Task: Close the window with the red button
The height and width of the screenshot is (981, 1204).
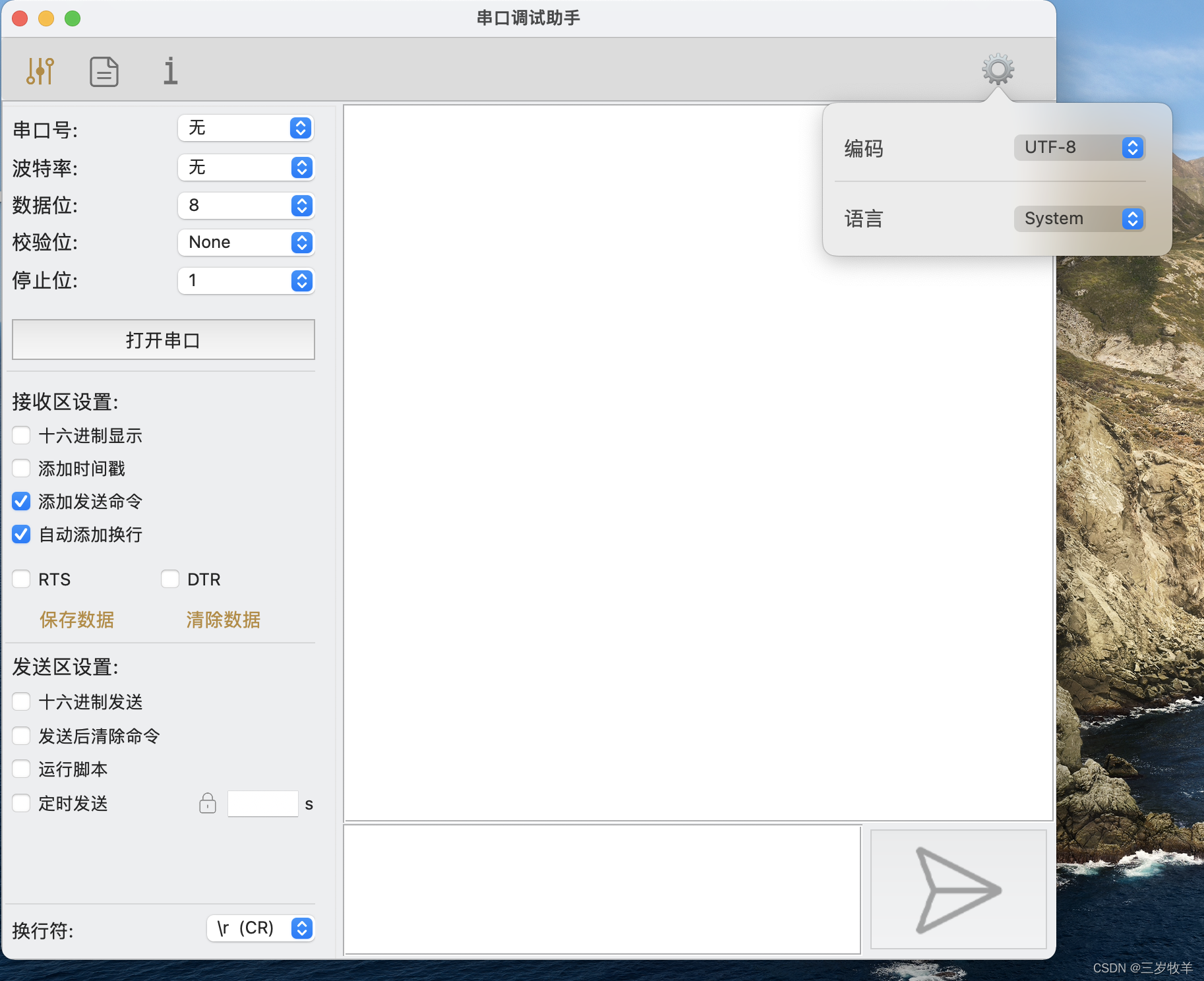Action: [x=20, y=18]
